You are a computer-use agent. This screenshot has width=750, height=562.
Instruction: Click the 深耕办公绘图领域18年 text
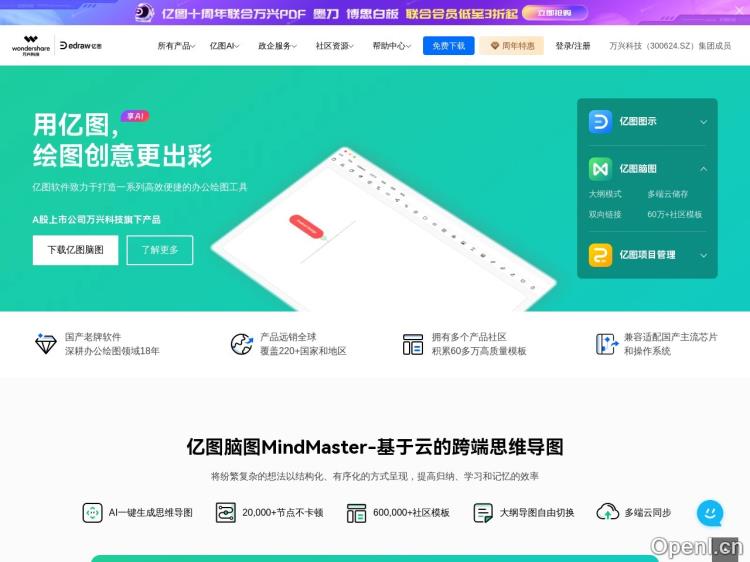pyautogui.click(x=112, y=351)
